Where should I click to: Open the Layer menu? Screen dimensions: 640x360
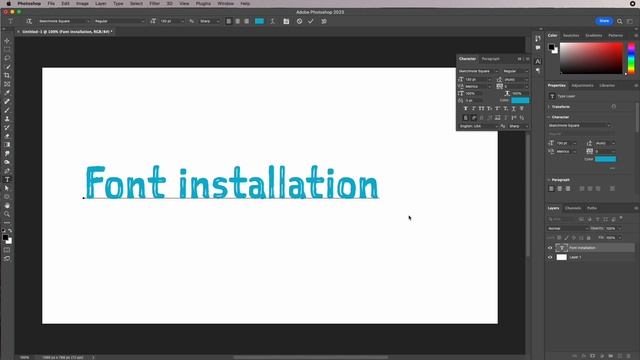(100, 4)
